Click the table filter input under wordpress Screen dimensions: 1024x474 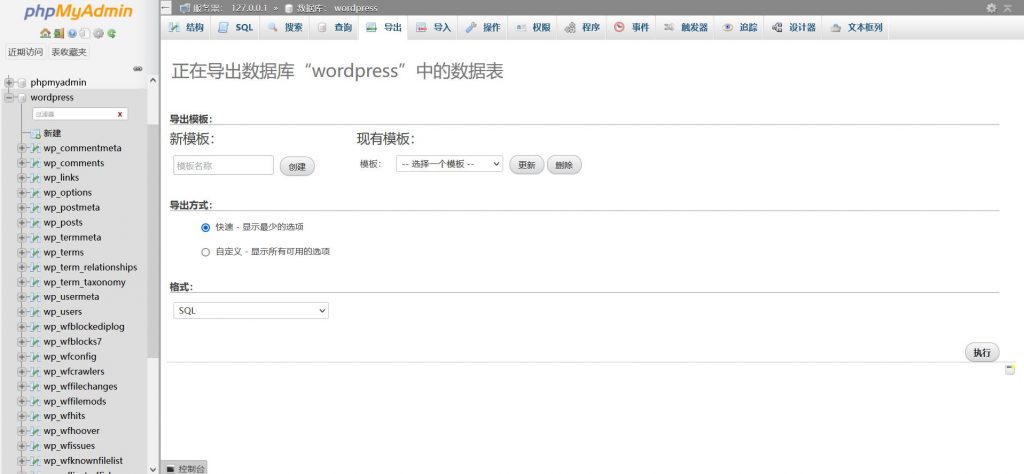coord(80,114)
